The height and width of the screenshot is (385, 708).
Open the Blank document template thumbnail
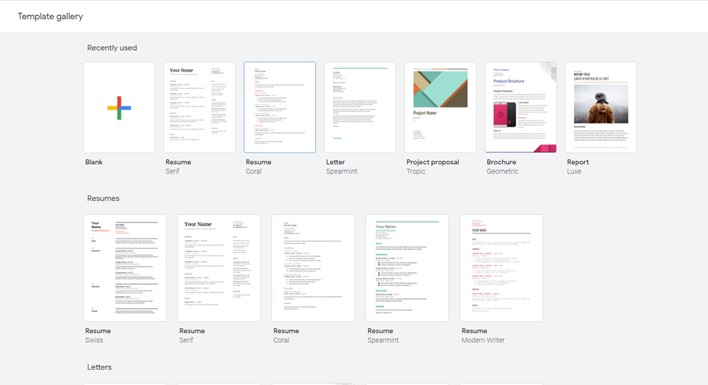pos(119,107)
